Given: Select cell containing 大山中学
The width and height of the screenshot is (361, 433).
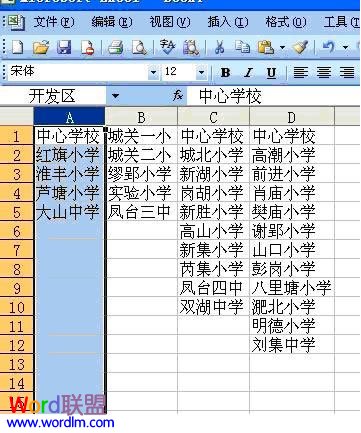Looking at the screenshot, I should pyautogui.click(x=69, y=212).
